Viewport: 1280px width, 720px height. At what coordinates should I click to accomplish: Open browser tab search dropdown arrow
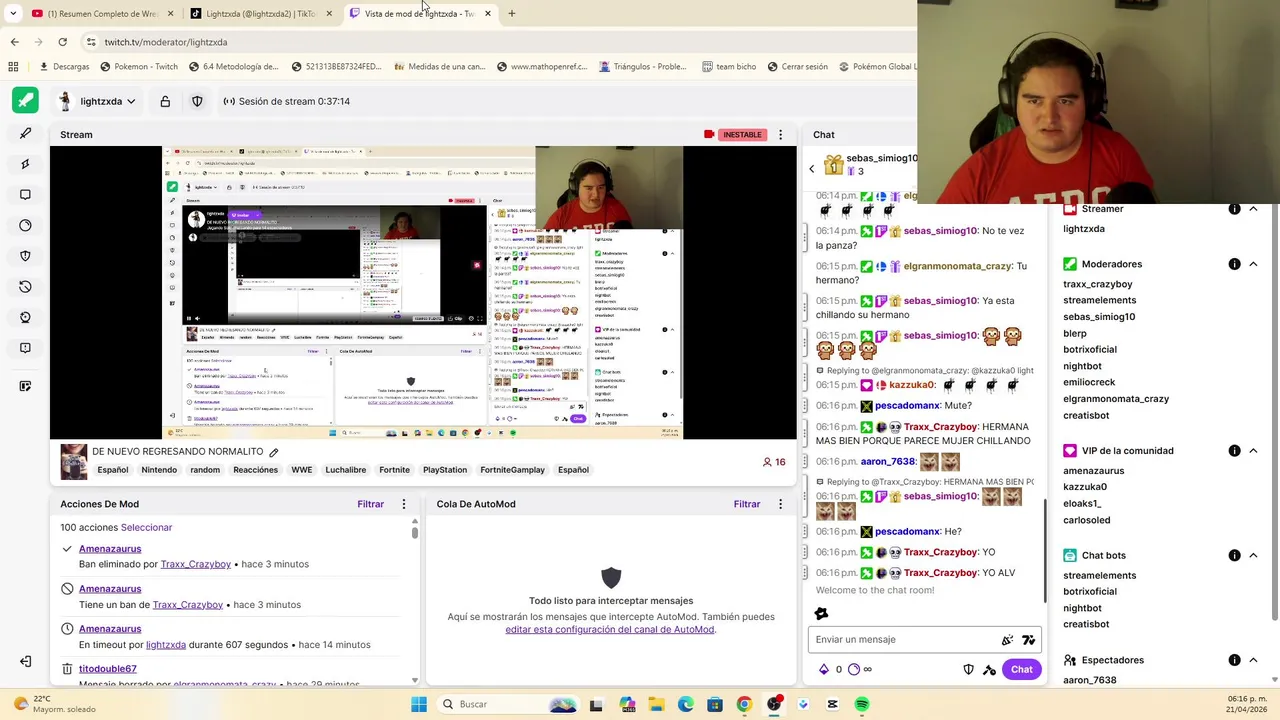click(x=12, y=13)
